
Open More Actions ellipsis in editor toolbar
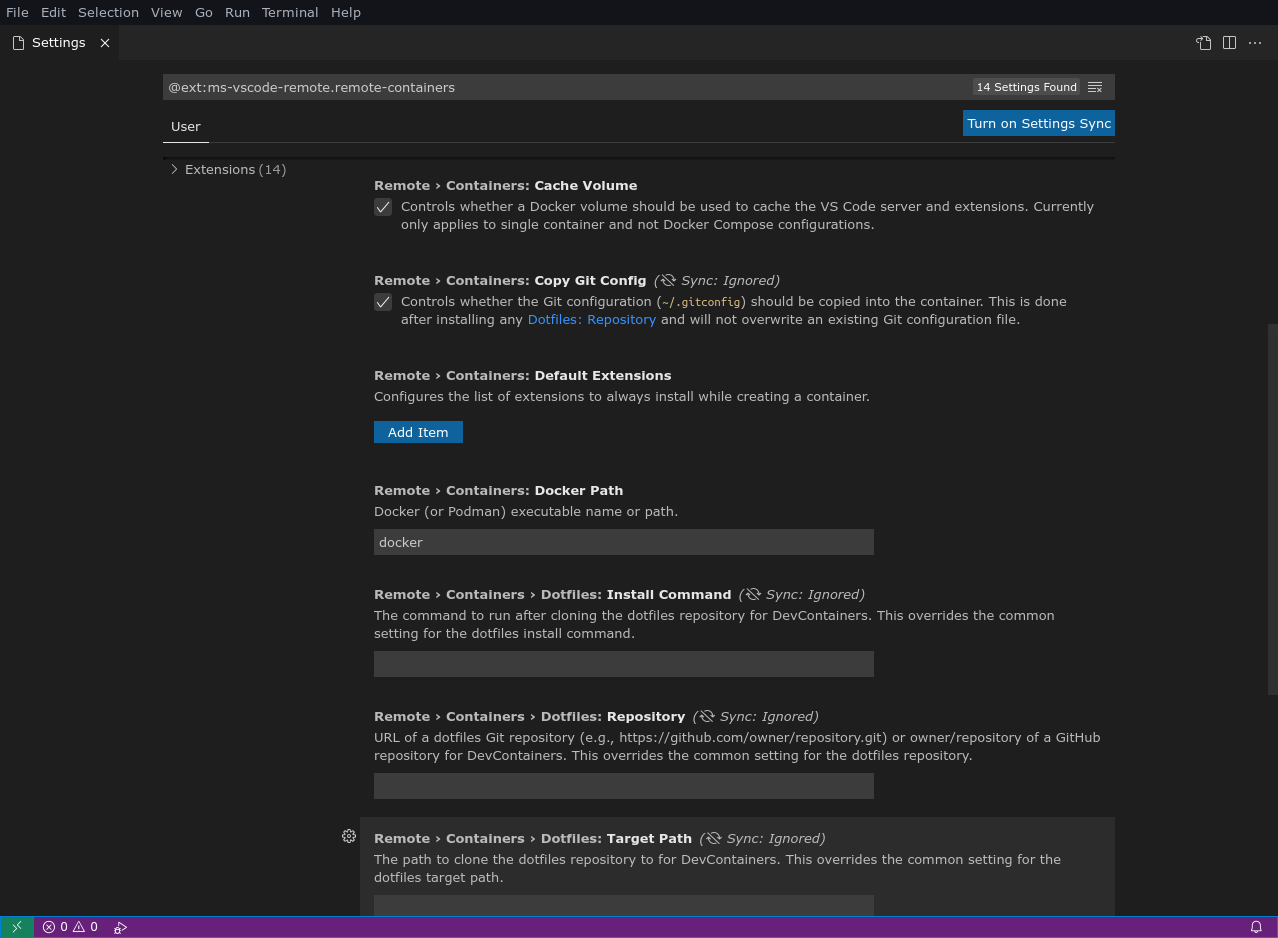point(1255,43)
